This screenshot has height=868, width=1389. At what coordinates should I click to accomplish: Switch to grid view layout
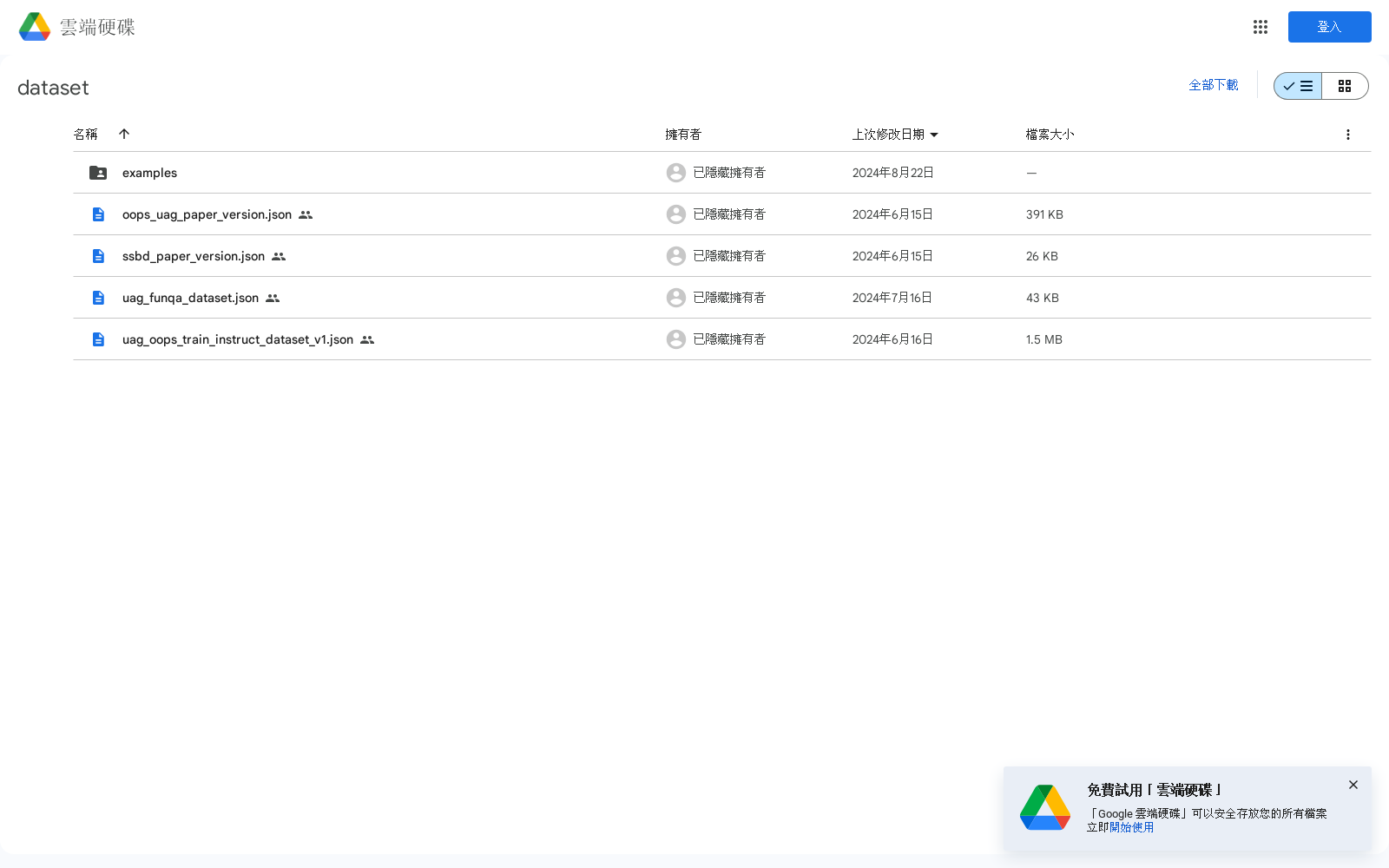pyautogui.click(x=1345, y=86)
